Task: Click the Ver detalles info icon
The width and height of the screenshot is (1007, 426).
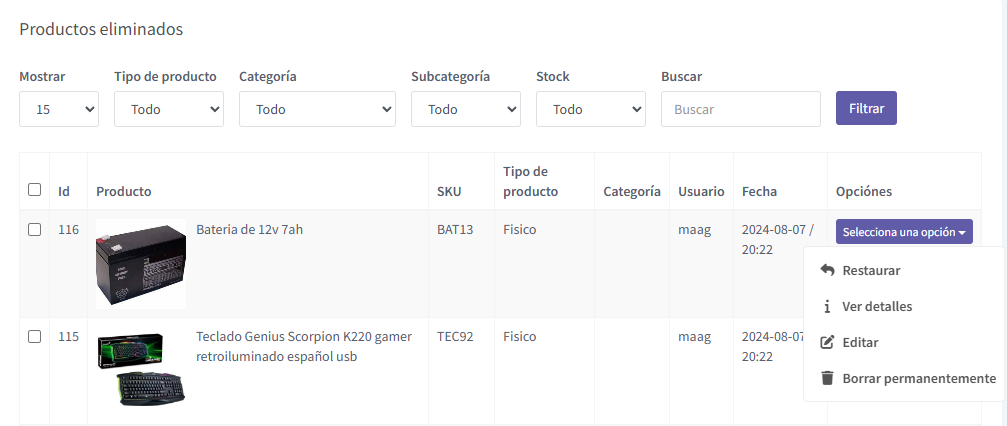Action: pos(827,306)
